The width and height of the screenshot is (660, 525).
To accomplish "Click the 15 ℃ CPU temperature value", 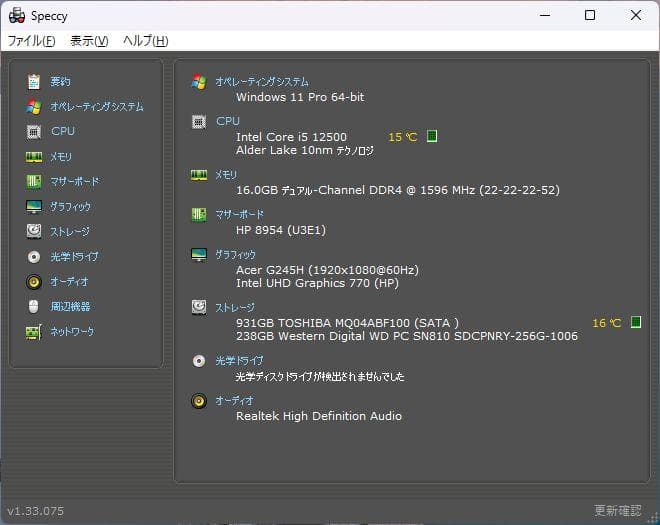I will 402,137.
